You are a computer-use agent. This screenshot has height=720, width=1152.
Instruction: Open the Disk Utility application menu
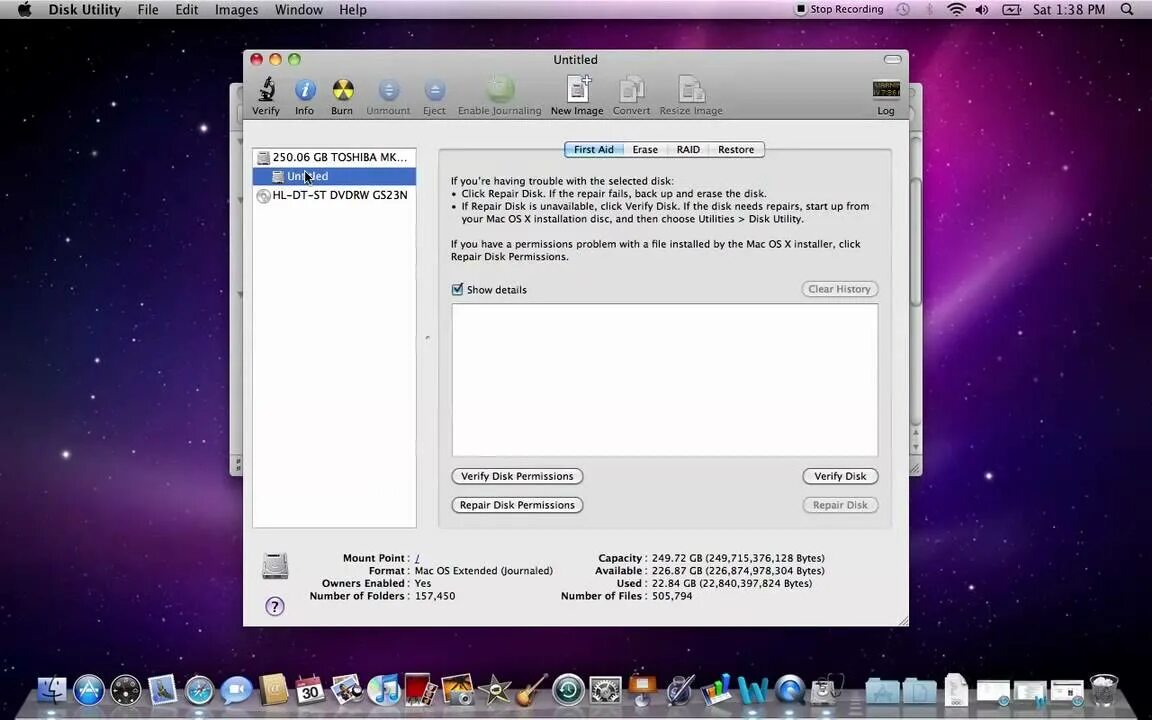click(84, 10)
